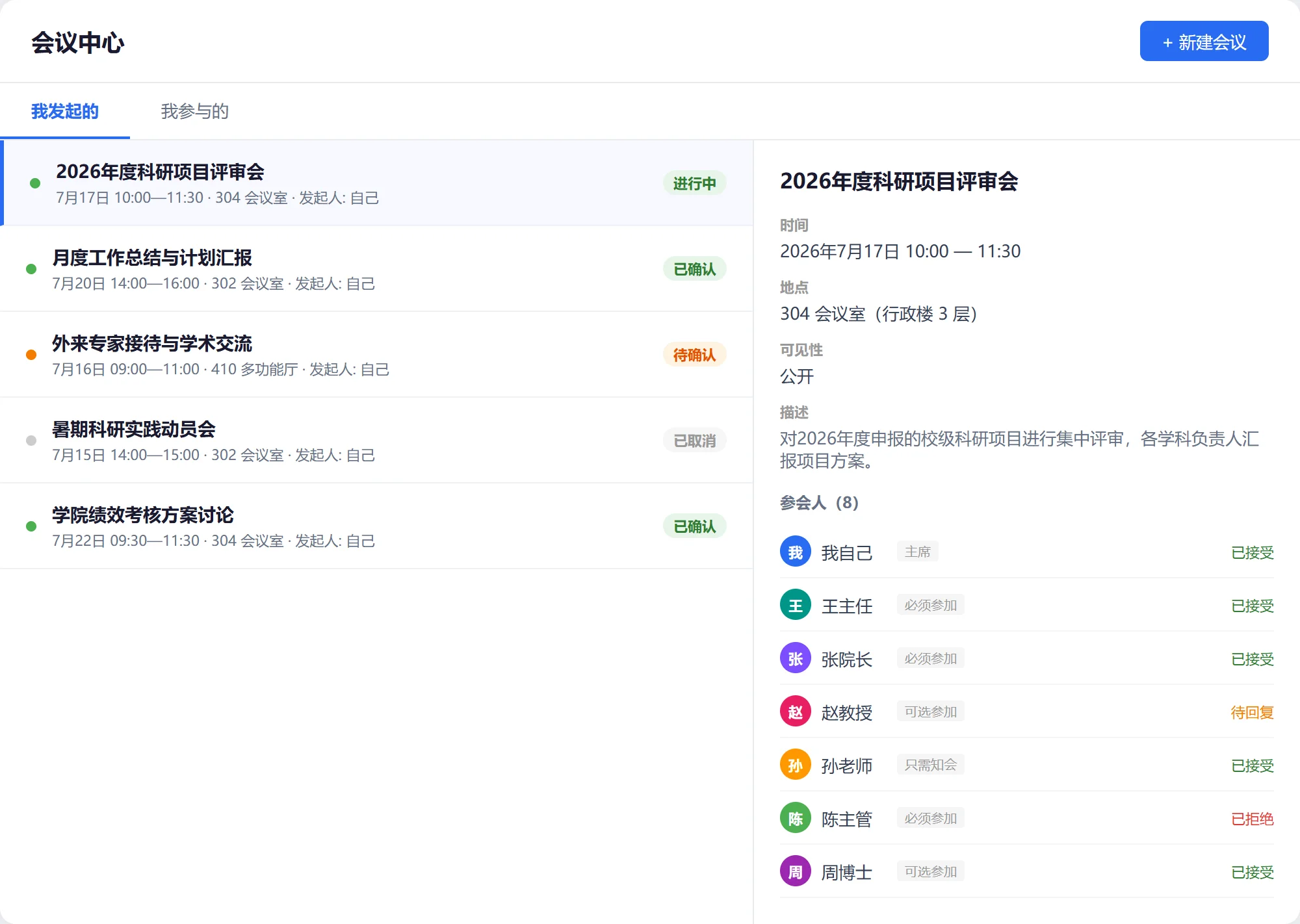This screenshot has height=924, width=1300.
Task: Click 已接受 status for 王主任
Action: point(1252,606)
